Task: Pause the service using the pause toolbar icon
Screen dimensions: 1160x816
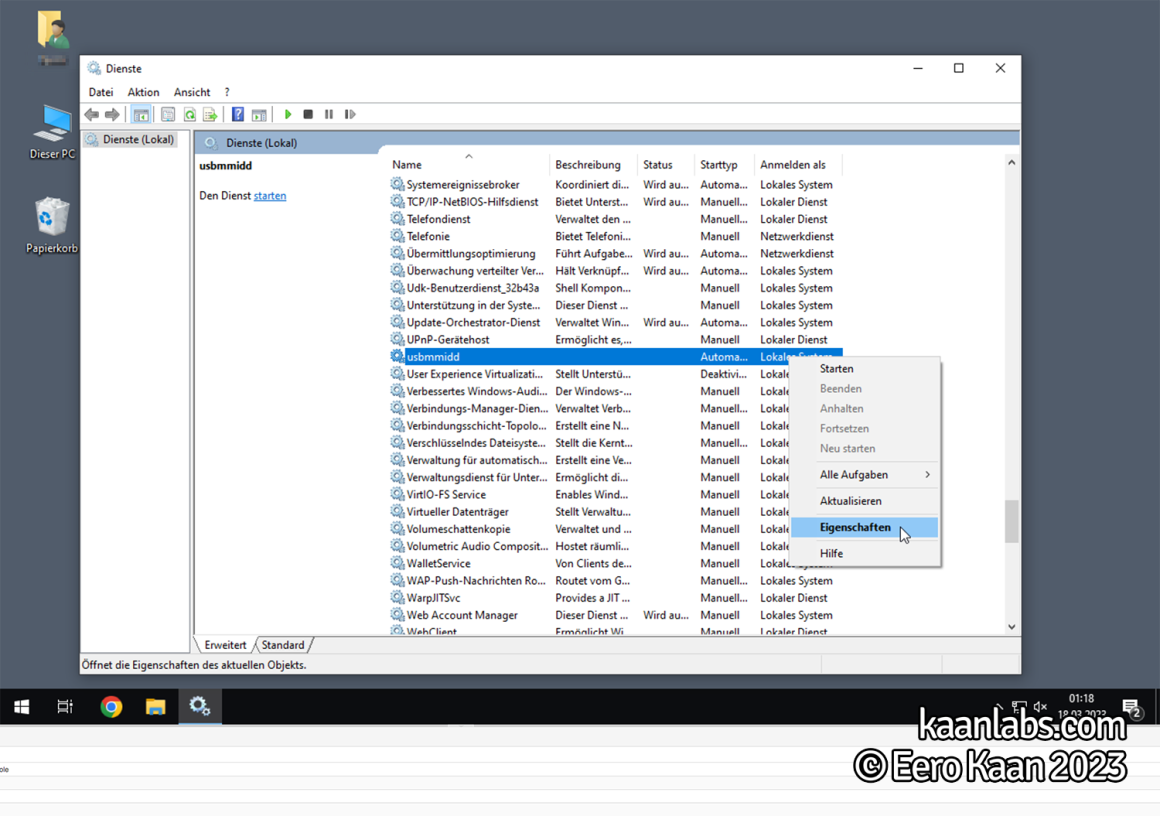Action: tap(331, 114)
